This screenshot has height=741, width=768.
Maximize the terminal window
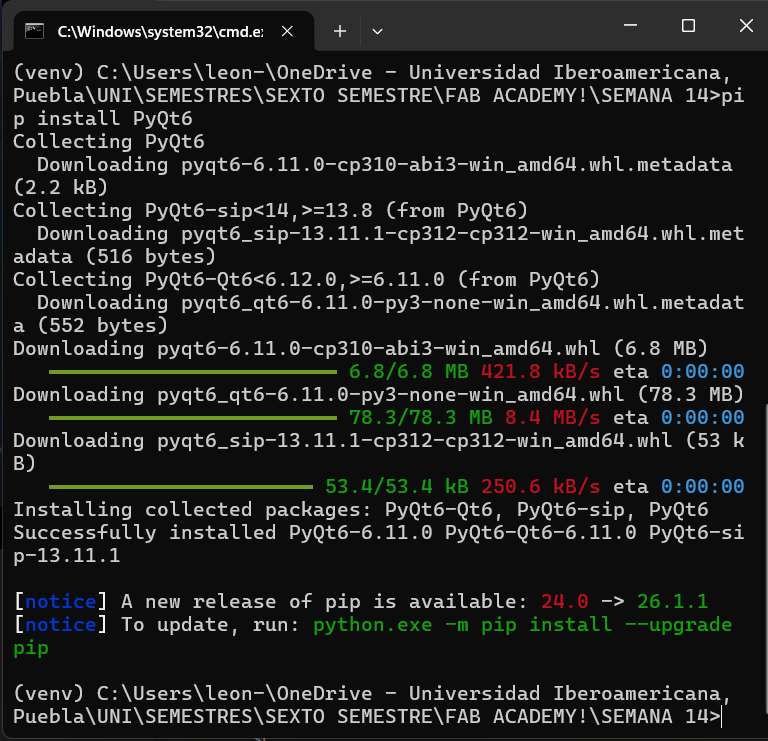pos(688,25)
